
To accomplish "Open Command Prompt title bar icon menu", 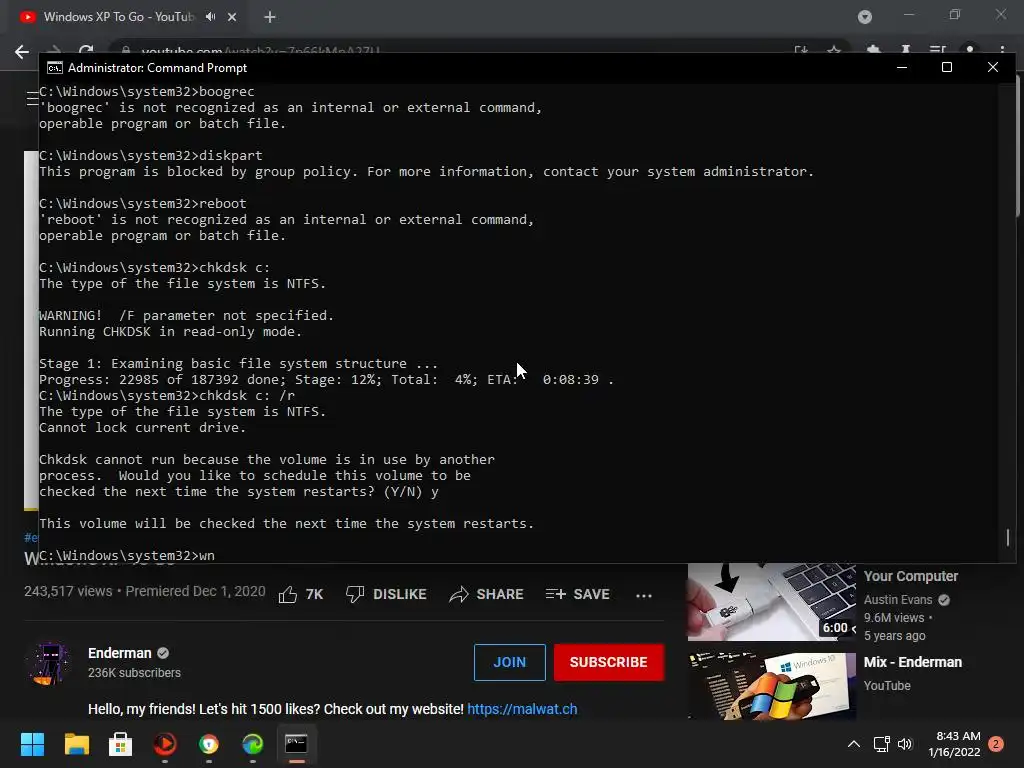I will (55, 68).
